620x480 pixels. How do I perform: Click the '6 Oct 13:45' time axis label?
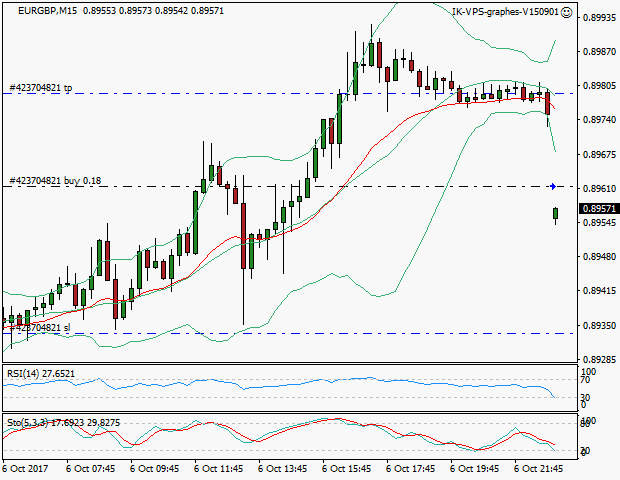(x=283, y=469)
